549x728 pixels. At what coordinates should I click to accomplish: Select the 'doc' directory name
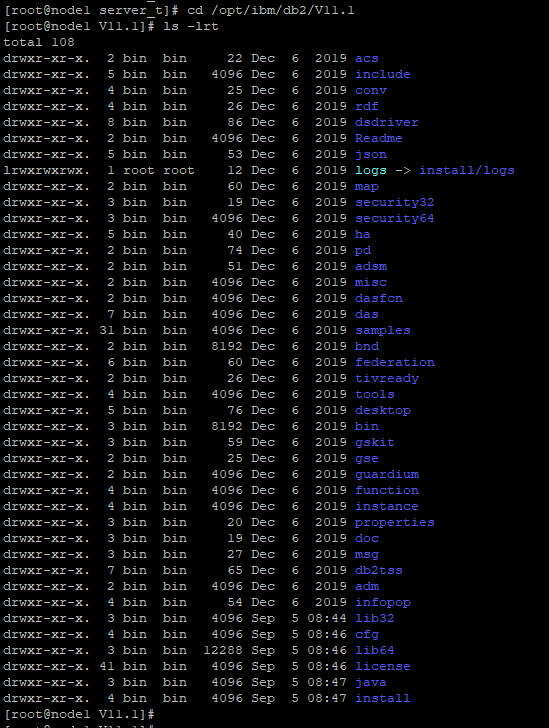point(366,539)
